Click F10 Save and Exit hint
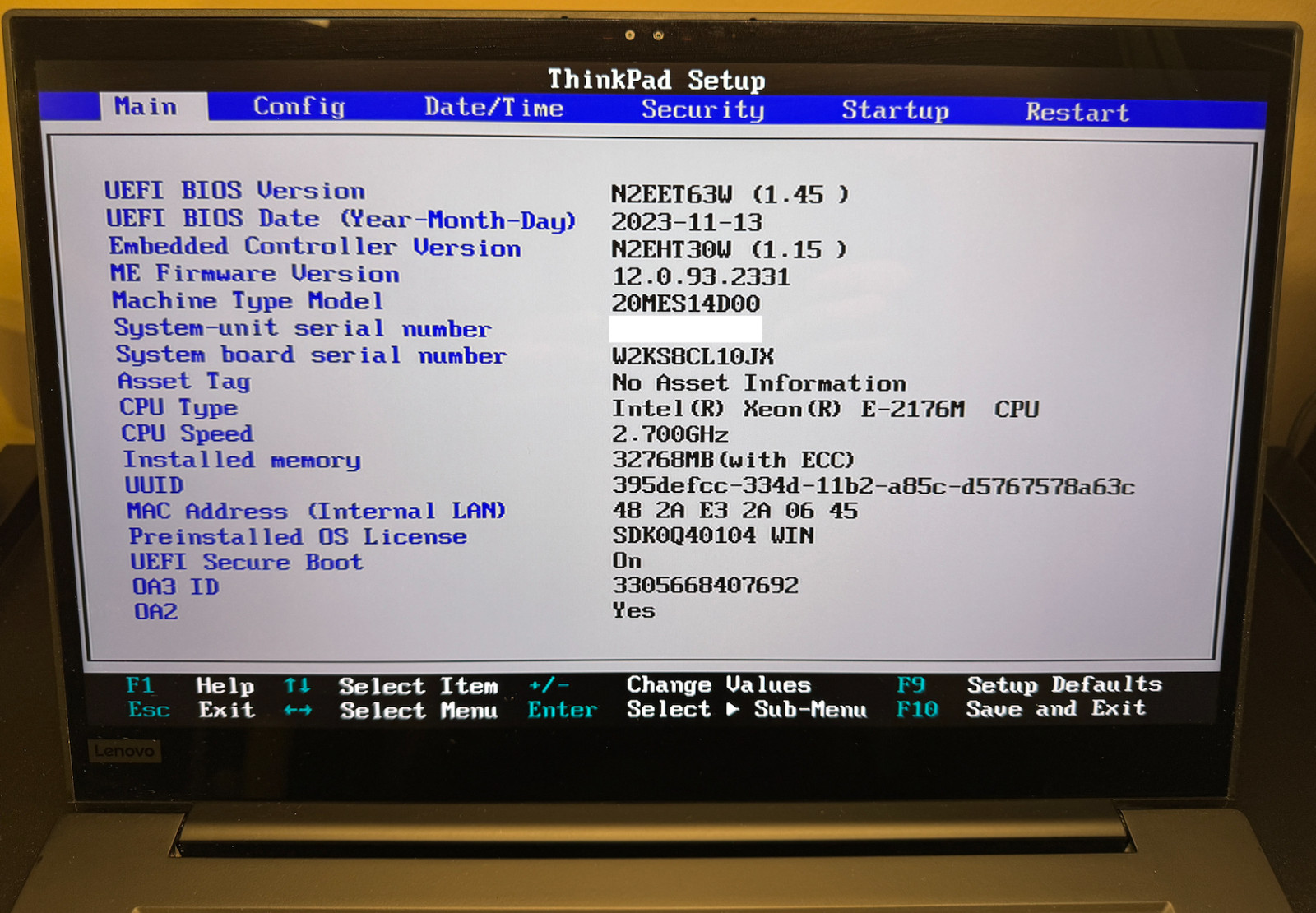Image resolution: width=1316 pixels, height=913 pixels. pyautogui.click(x=1021, y=708)
